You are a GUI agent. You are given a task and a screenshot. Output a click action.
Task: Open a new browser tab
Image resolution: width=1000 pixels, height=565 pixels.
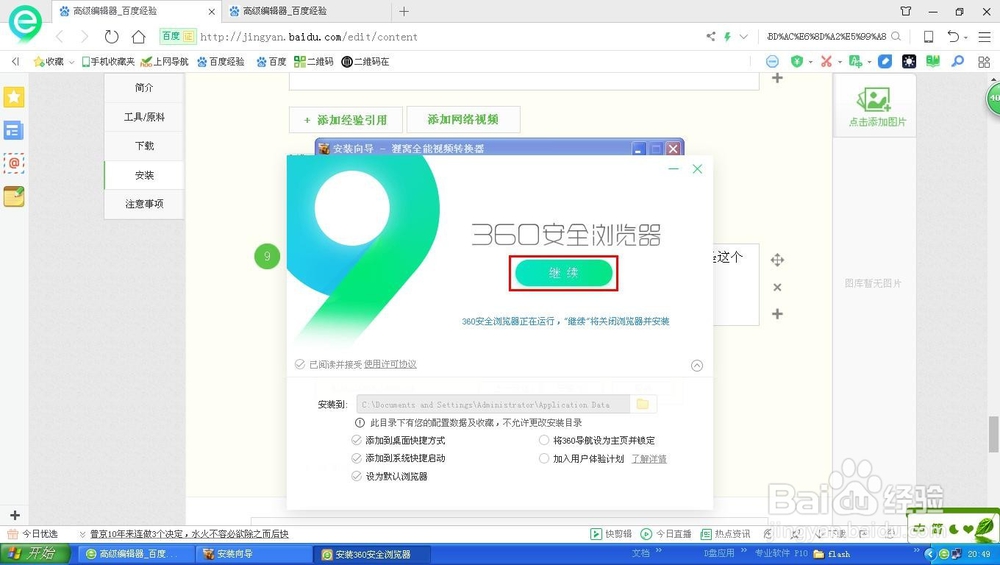tap(404, 11)
